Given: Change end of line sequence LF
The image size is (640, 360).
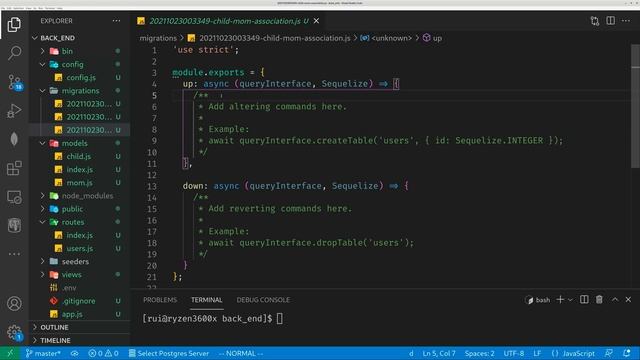Looking at the screenshot, I should pyautogui.click(x=537, y=353).
